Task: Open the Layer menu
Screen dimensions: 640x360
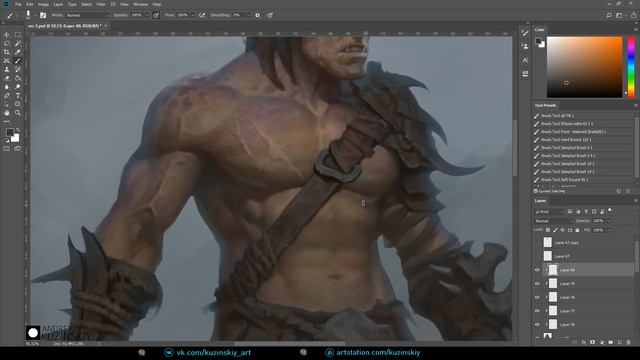Action: click(58, 4)
